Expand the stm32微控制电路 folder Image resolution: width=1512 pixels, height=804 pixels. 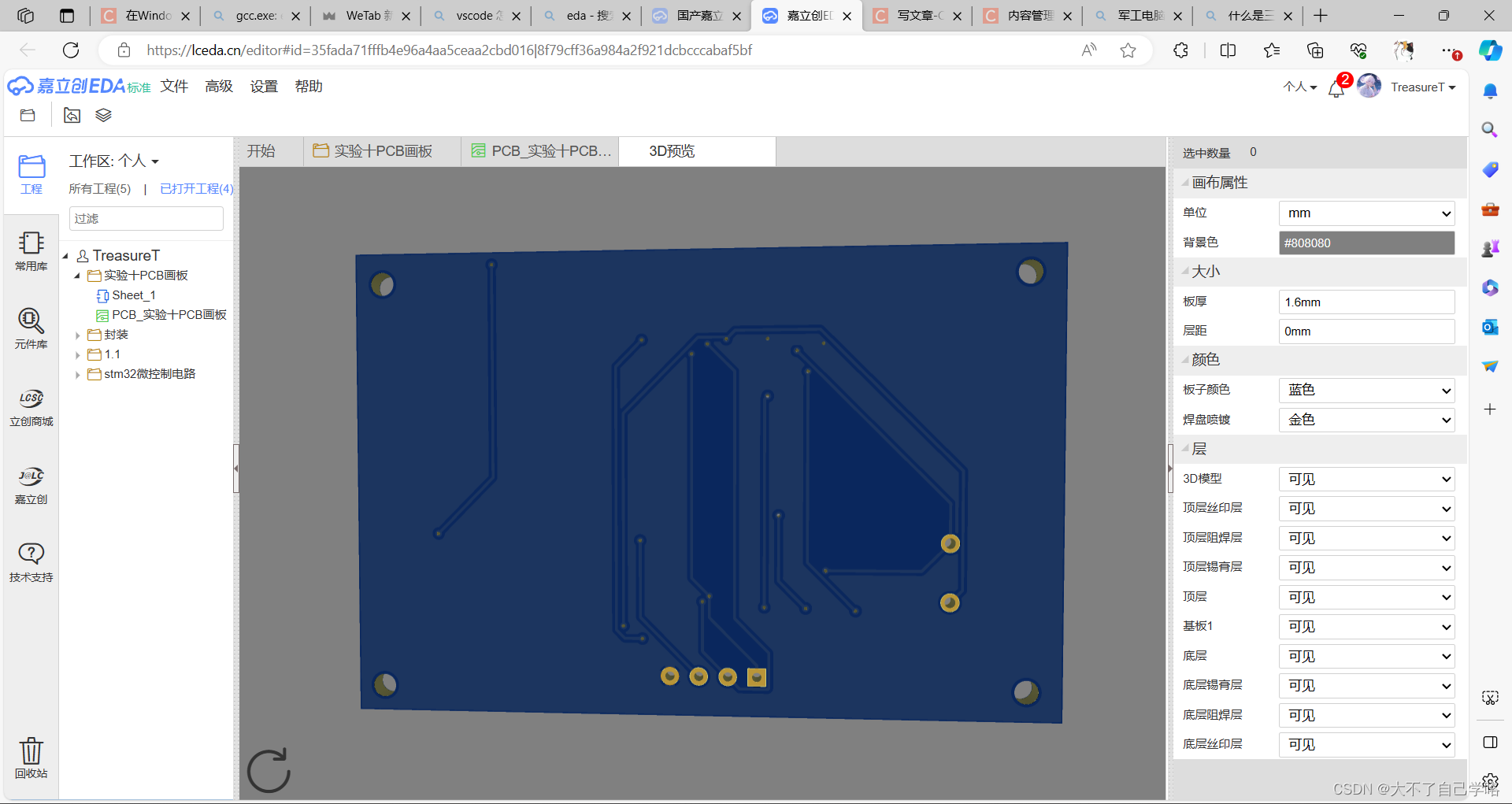(x=77, y=375)
